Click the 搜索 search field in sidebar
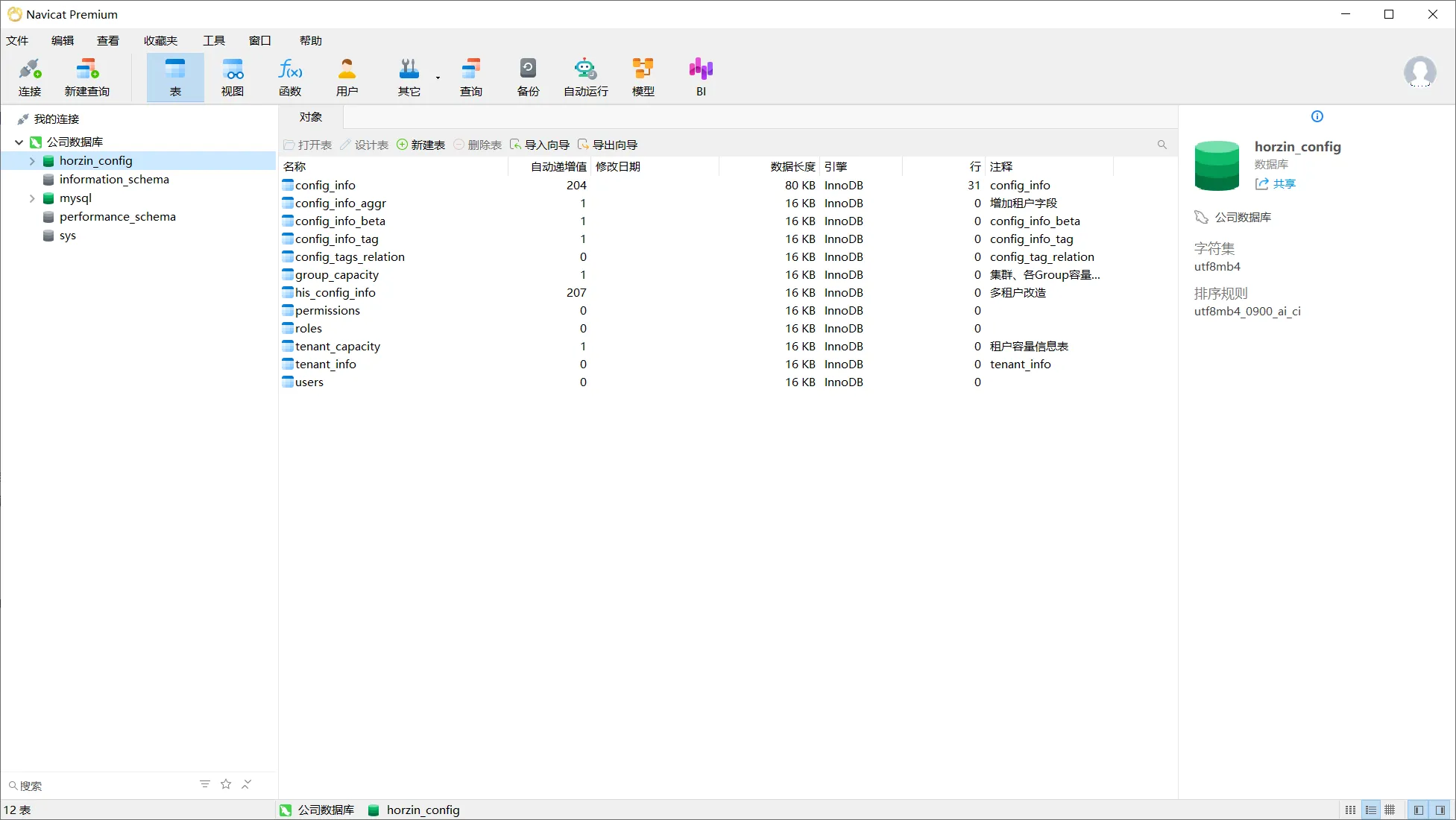Screen dimensions: 1456x820 click(101, 786)
